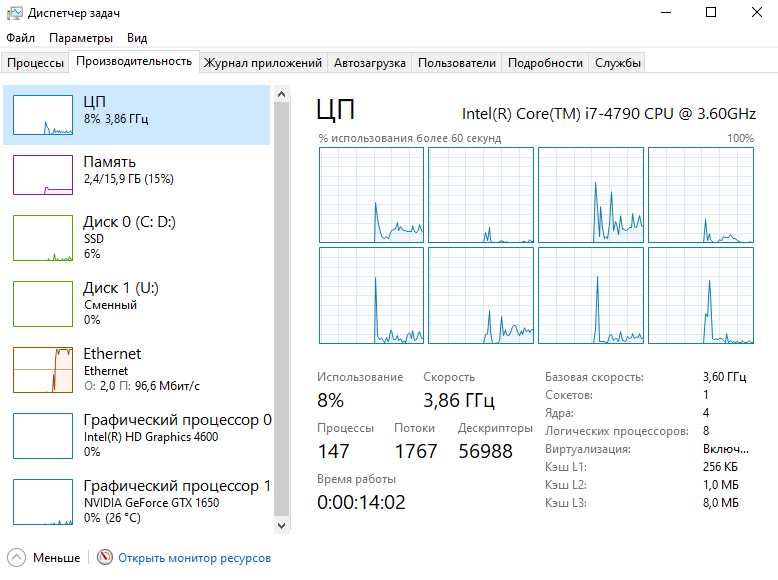
Task: Click the fourth logical processor graph, top row
Action: pos(701,195)
